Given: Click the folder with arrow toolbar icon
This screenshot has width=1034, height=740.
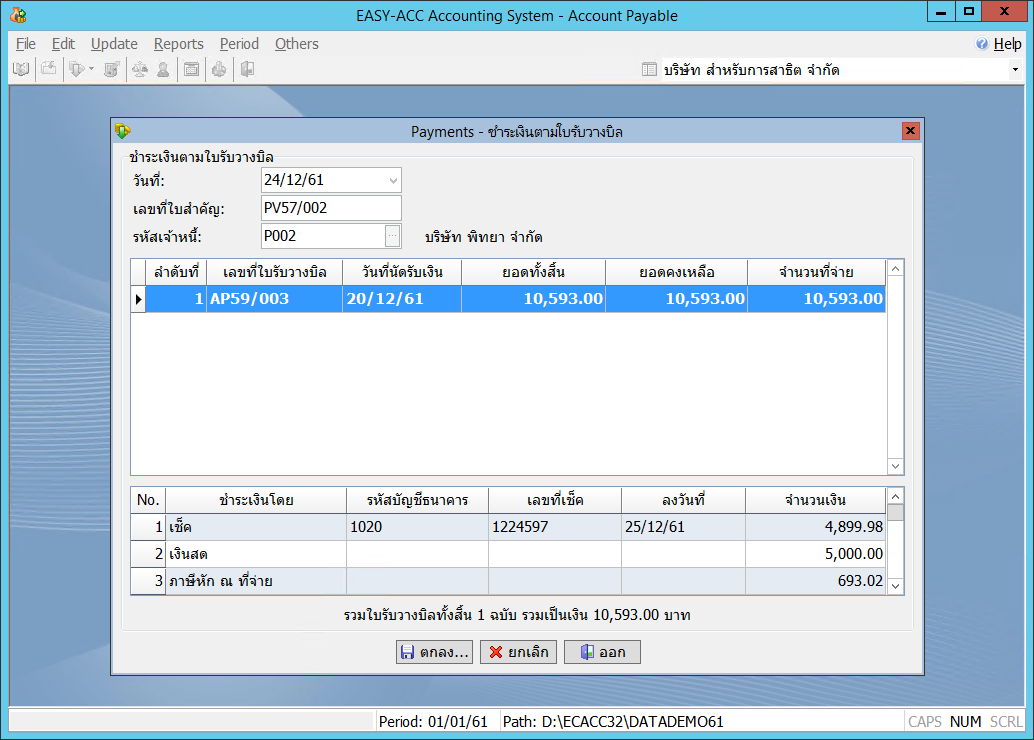Looking at the screenshot, I should pyautogui.click(x=48, y=69).
